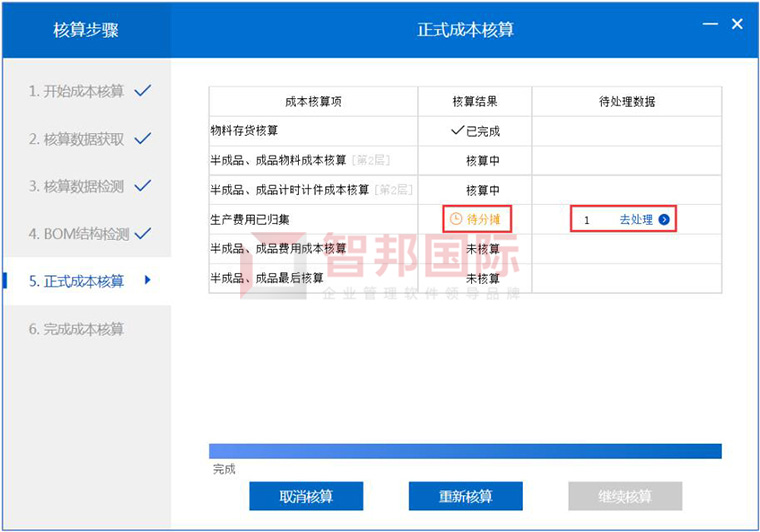Select step 6. 完成成本核算
Image resolution: width=760 pixels, height=532 pixels.
[87, 329]
